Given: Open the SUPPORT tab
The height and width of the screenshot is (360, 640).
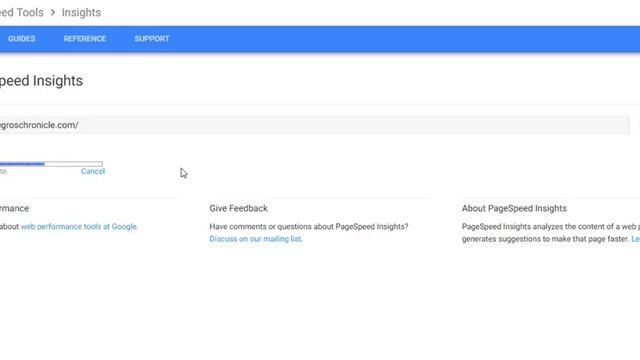Looking at the screenshot, I should coord(152,39).
